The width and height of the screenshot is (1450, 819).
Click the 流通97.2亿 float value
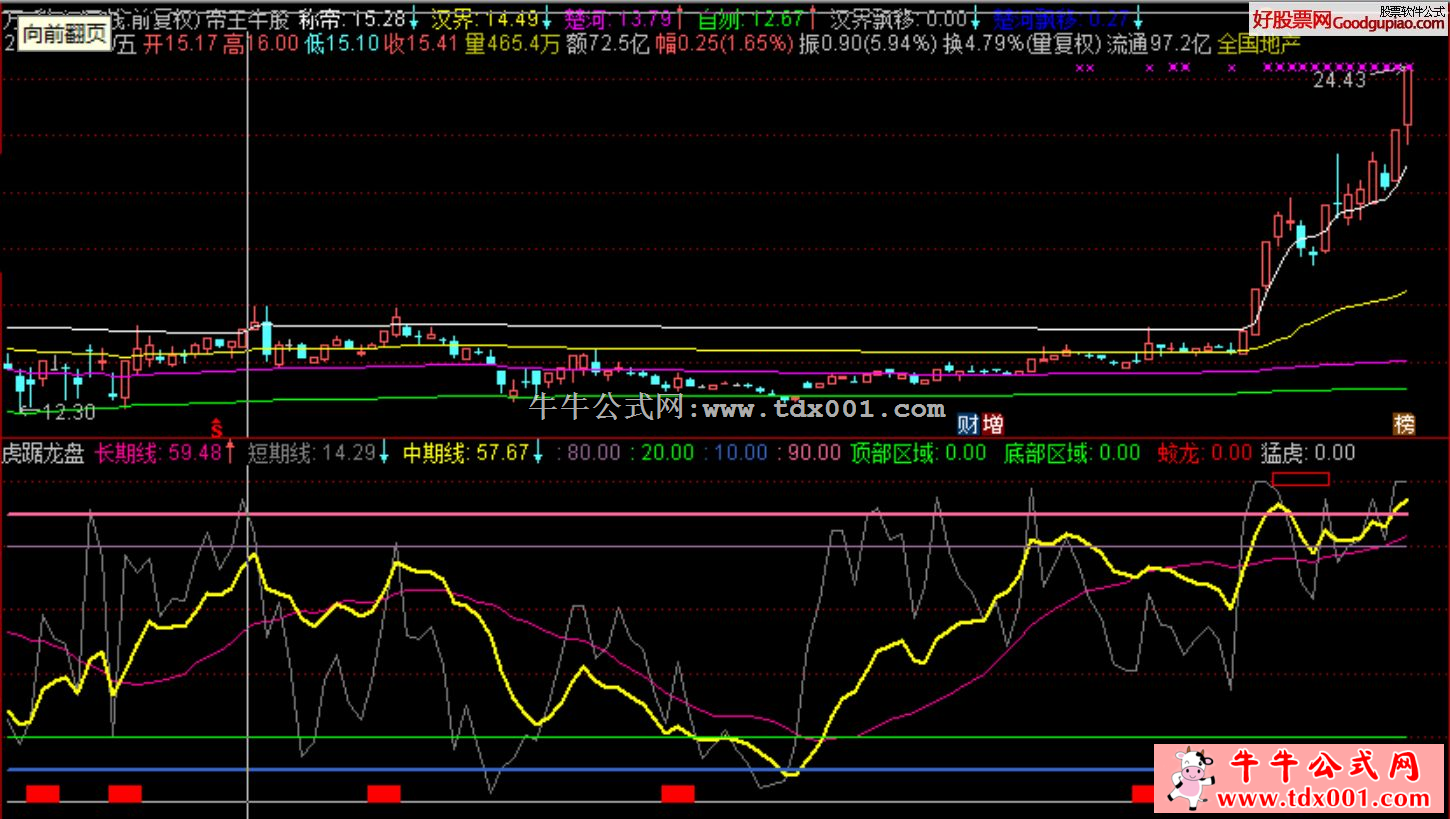coord(1157,43)
